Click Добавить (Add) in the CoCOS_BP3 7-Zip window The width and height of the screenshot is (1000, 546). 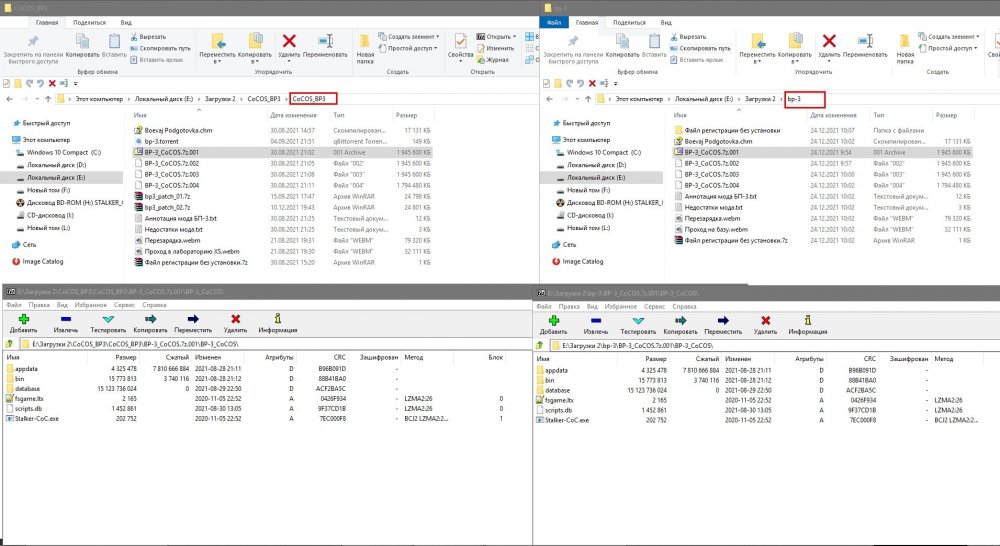[22, 321]
